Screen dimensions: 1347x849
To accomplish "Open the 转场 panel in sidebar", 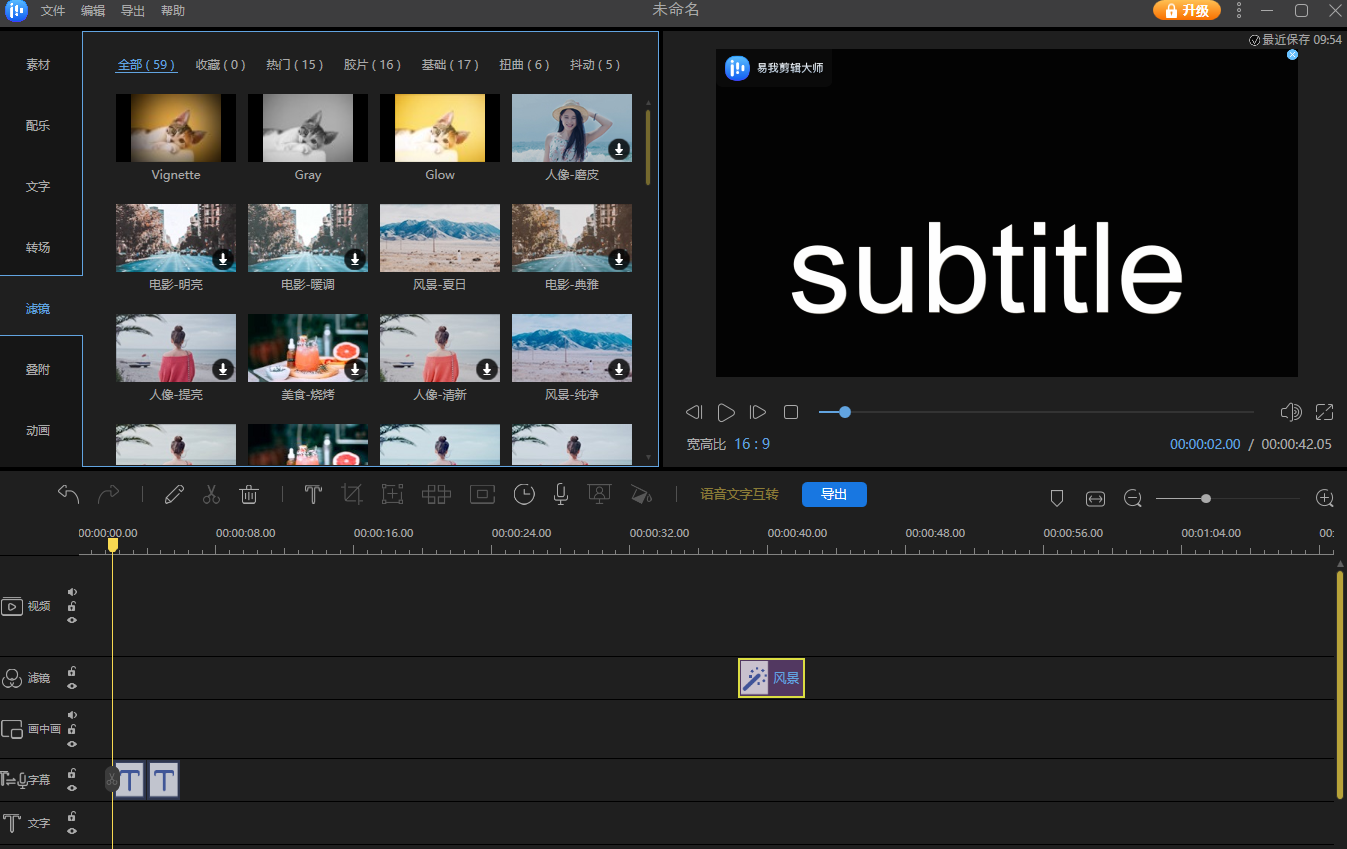I will point(38,247).
